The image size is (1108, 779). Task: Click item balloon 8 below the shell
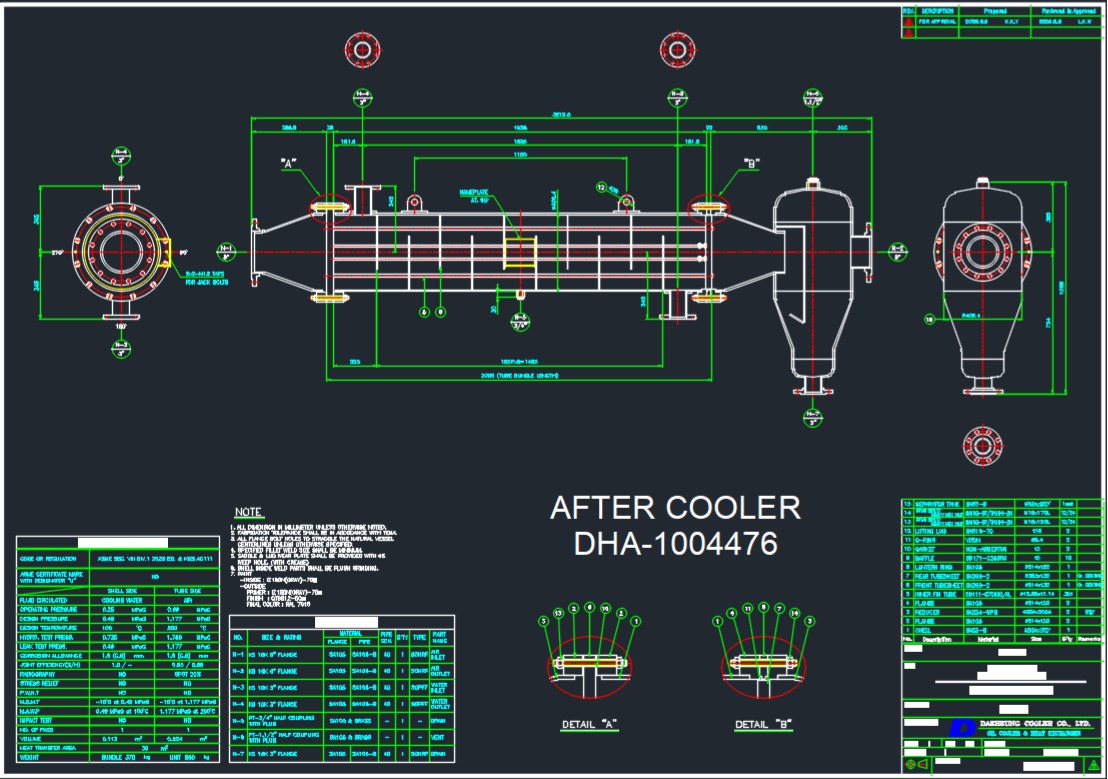coord(440,312)
